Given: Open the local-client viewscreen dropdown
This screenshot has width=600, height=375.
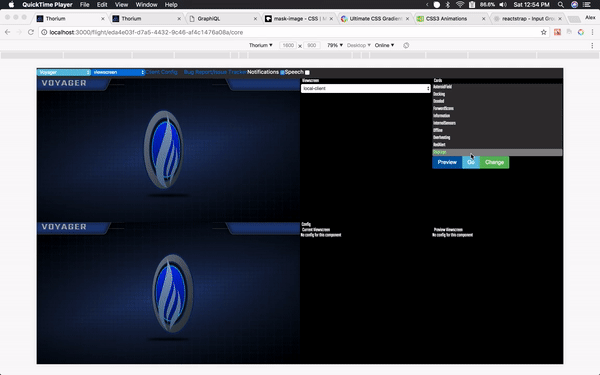Looking at the screenshot, I should pyautogui.click(x=365, y=88).
